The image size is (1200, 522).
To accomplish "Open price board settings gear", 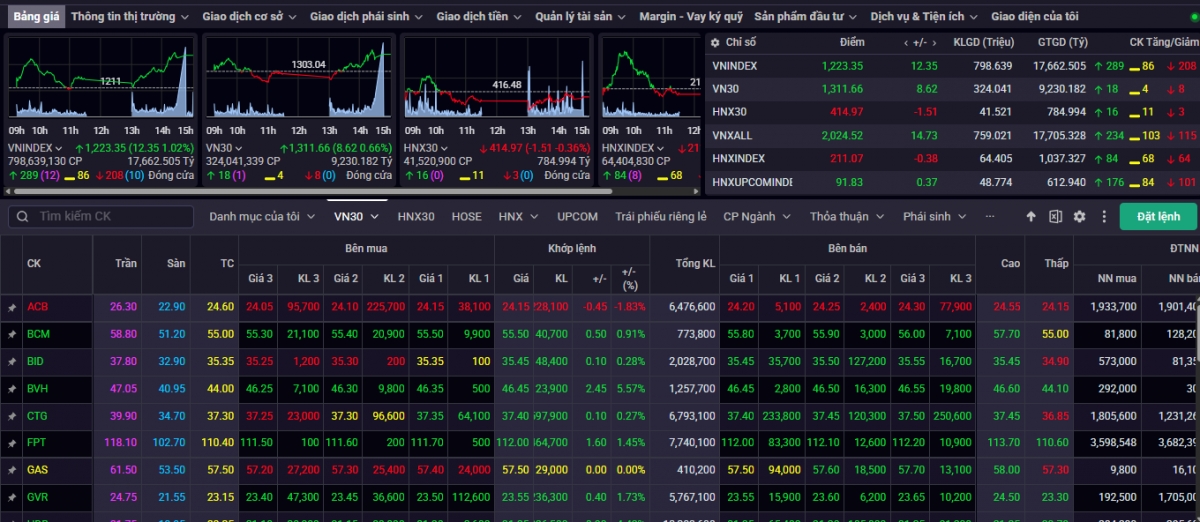I will click(x=1079, y=217).
